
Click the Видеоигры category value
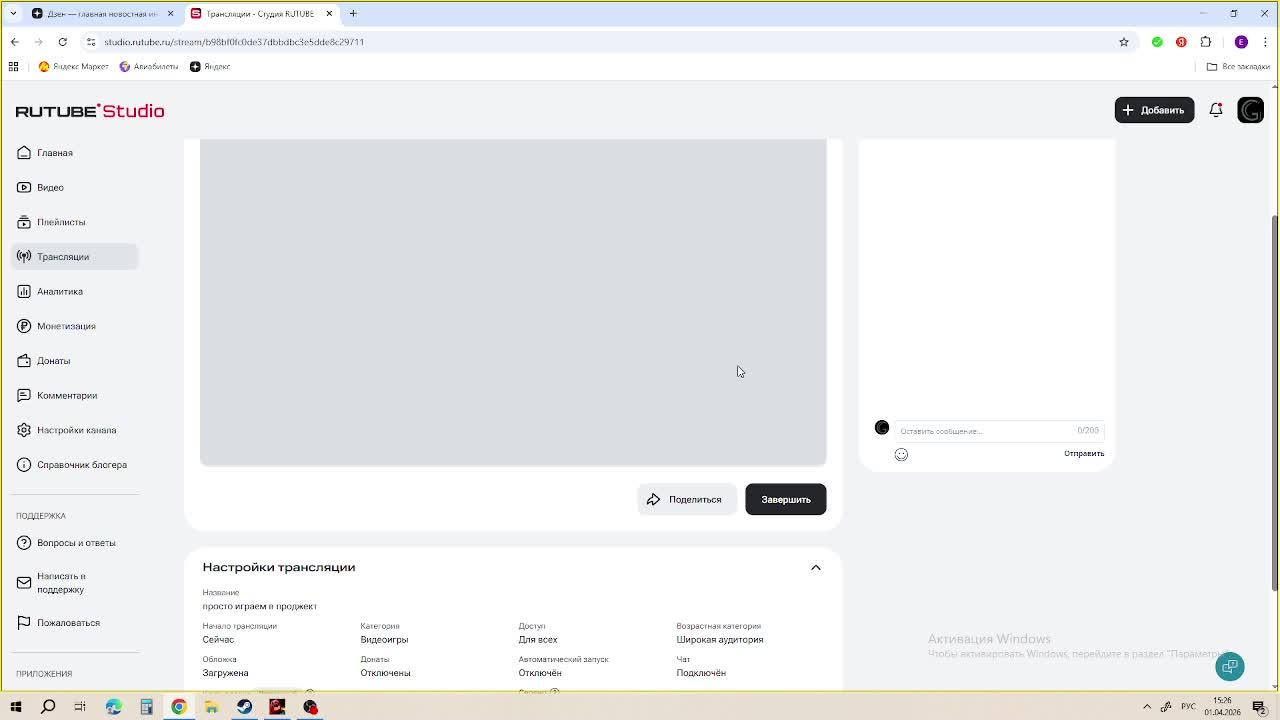pos(384,640)
